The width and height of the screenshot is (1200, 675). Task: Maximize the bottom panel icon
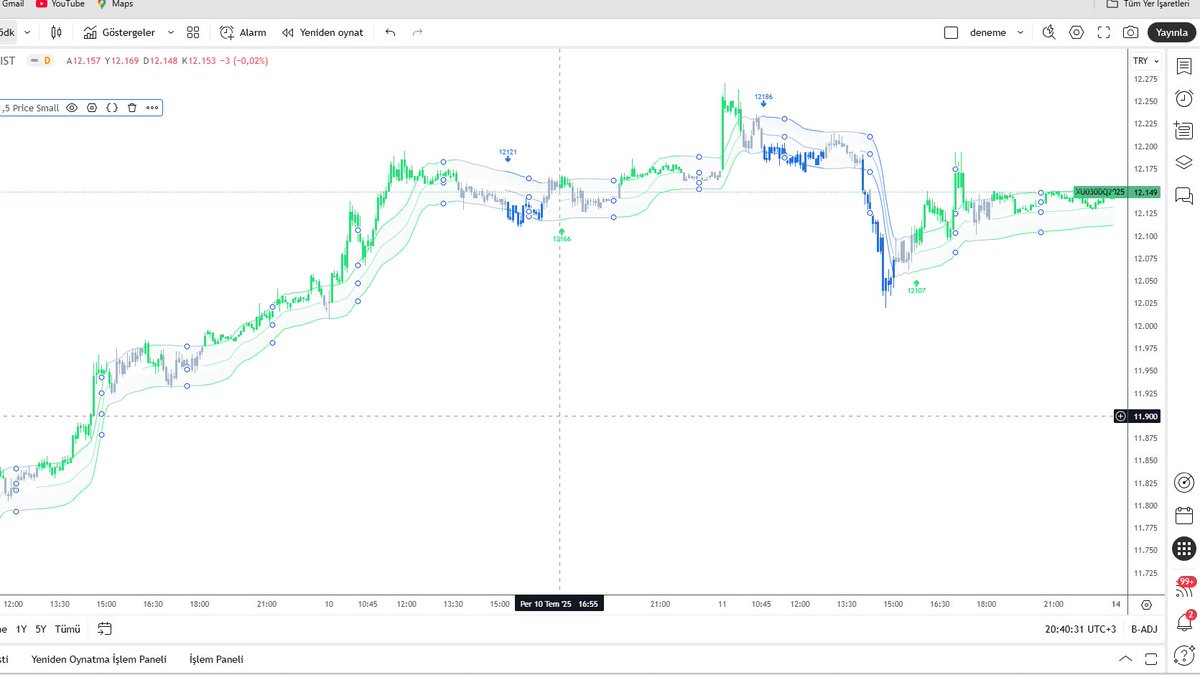[1153, 660]
